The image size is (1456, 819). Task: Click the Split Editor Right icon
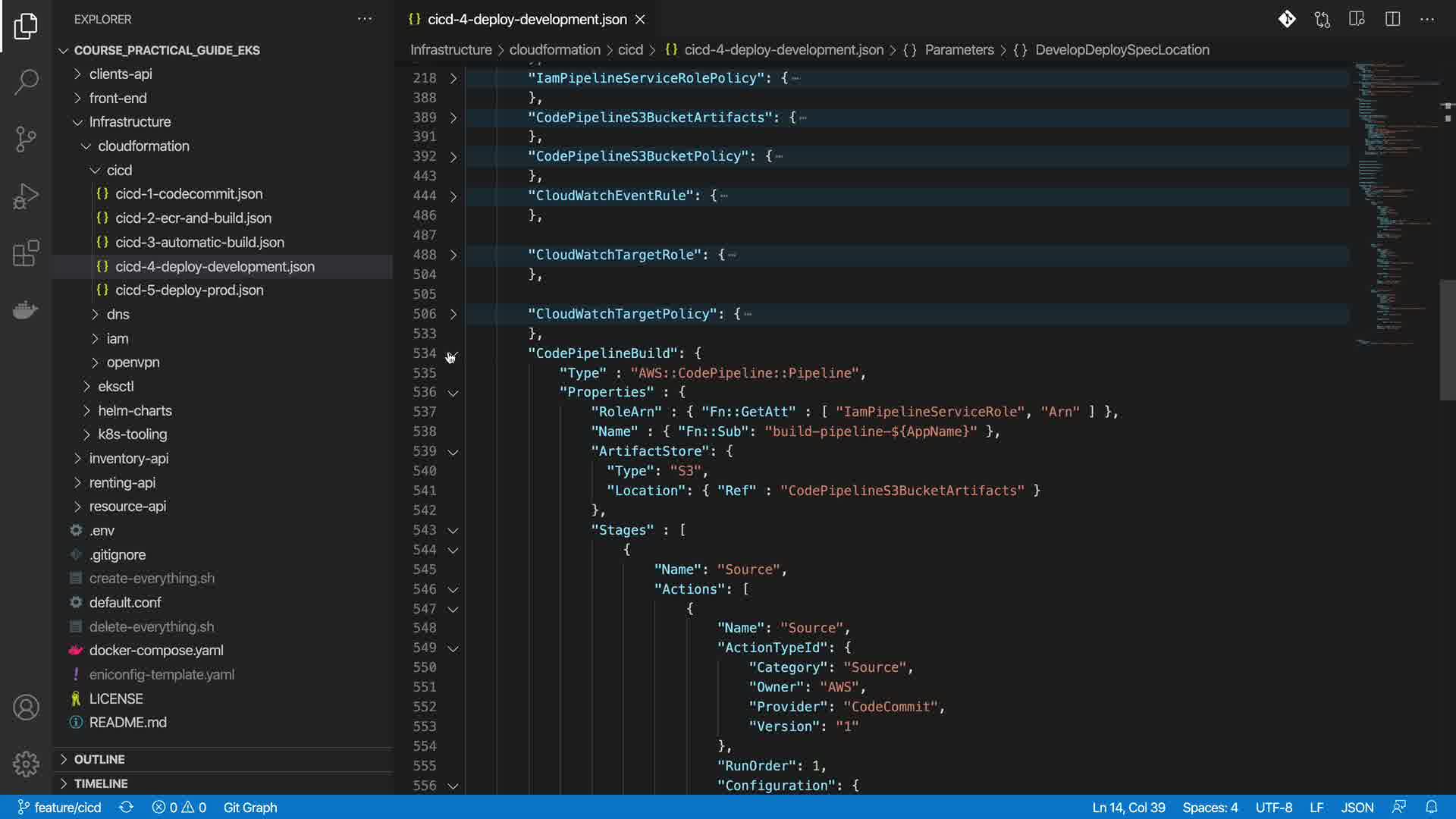click(1392, 19)
